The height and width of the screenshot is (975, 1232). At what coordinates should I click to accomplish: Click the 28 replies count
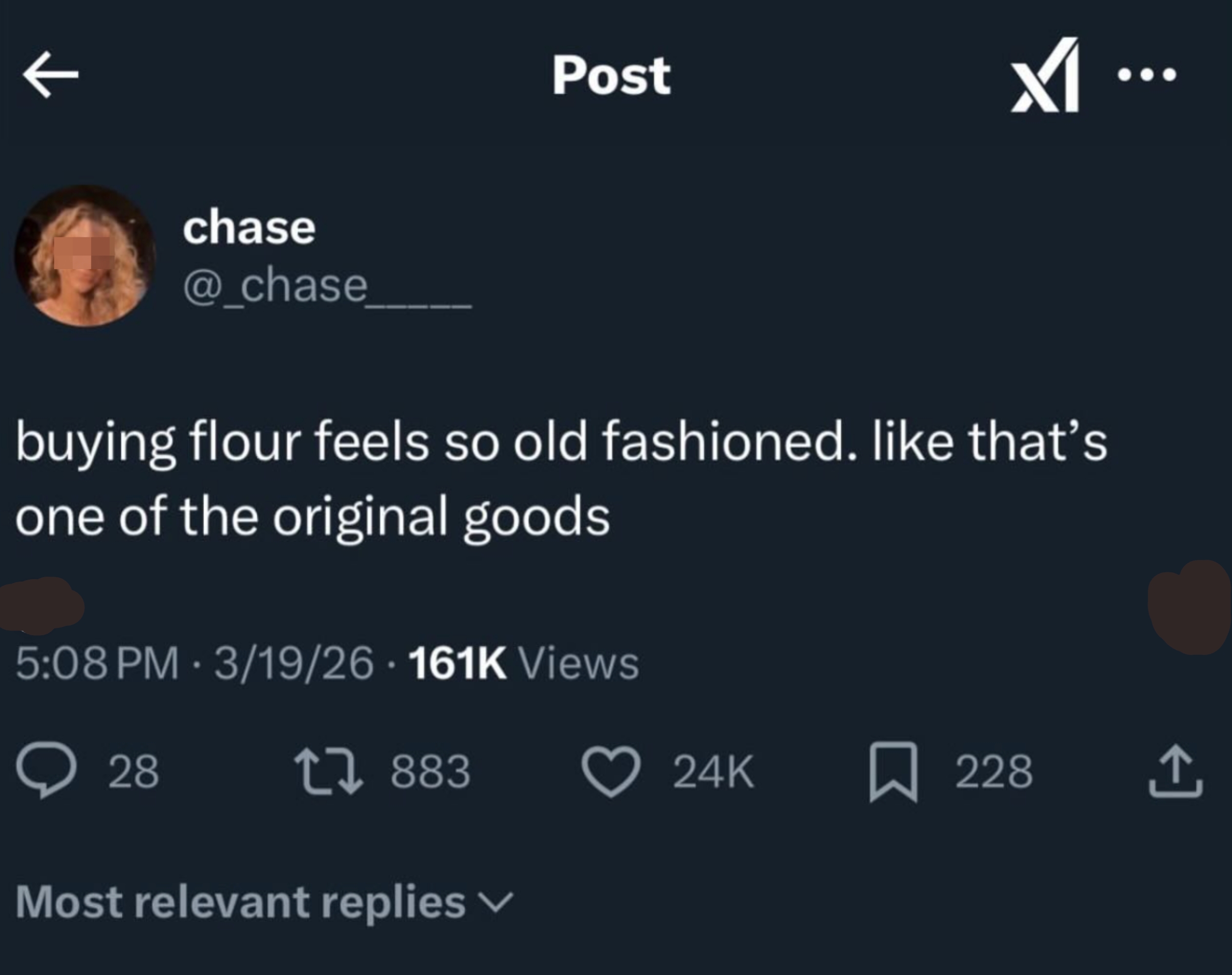click(134, 771)
